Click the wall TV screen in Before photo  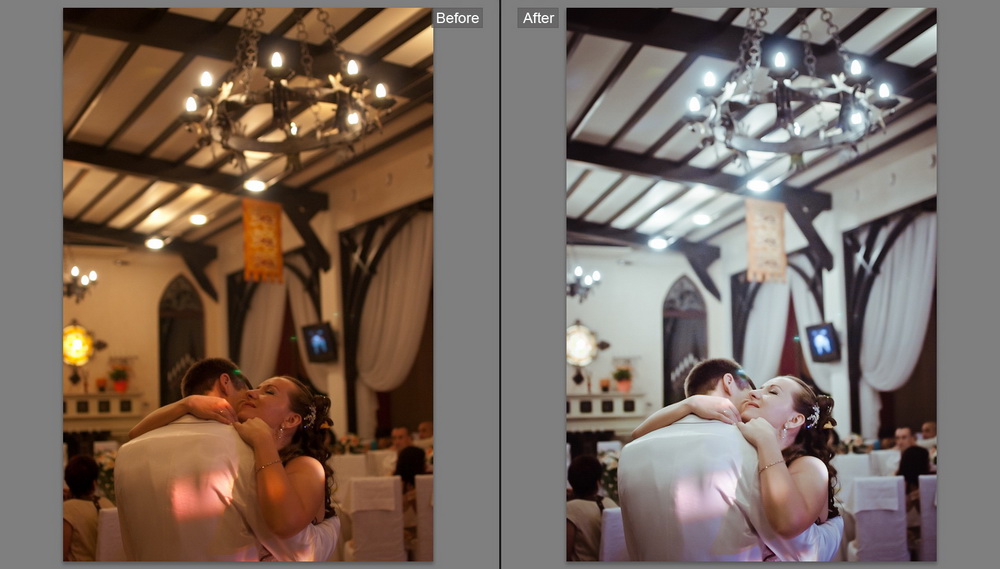point(320,342)
